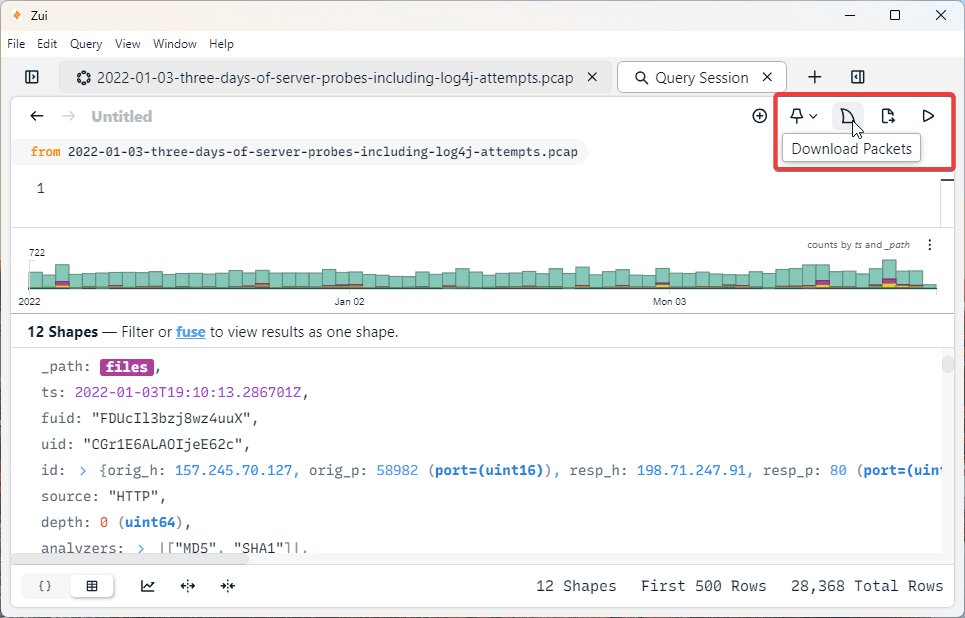The width and height of the screenshot is (965, 618).
Task: Go forward with the right arrow
Action: pyautogui.click(x=69, y=116)
